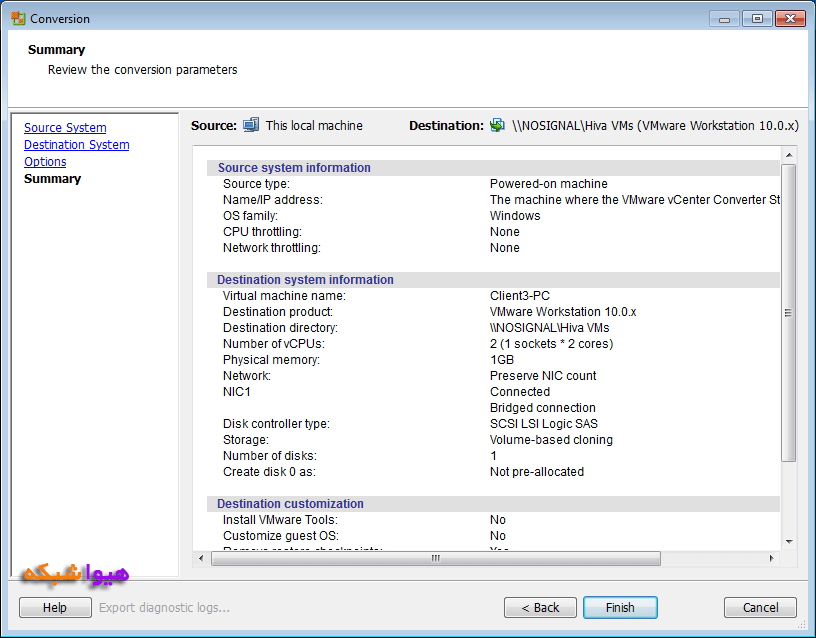
Task: Select the Powered-on machine value
Action: [549, 184]
